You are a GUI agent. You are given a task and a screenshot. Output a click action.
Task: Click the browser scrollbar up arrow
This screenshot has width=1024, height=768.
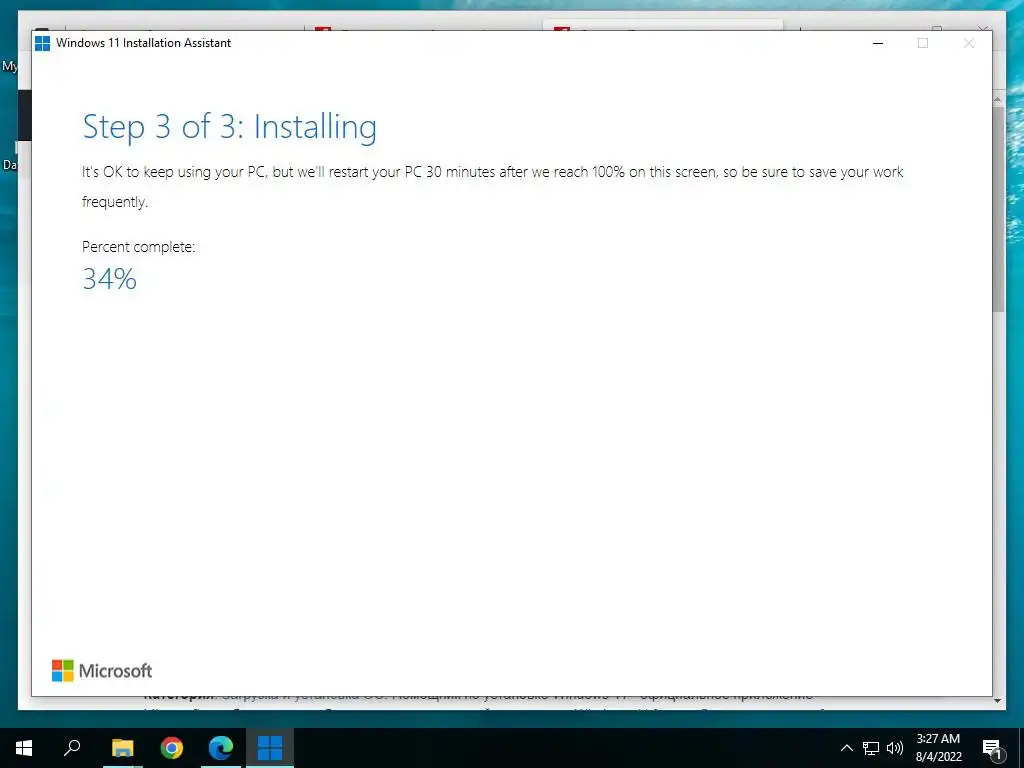998,99
